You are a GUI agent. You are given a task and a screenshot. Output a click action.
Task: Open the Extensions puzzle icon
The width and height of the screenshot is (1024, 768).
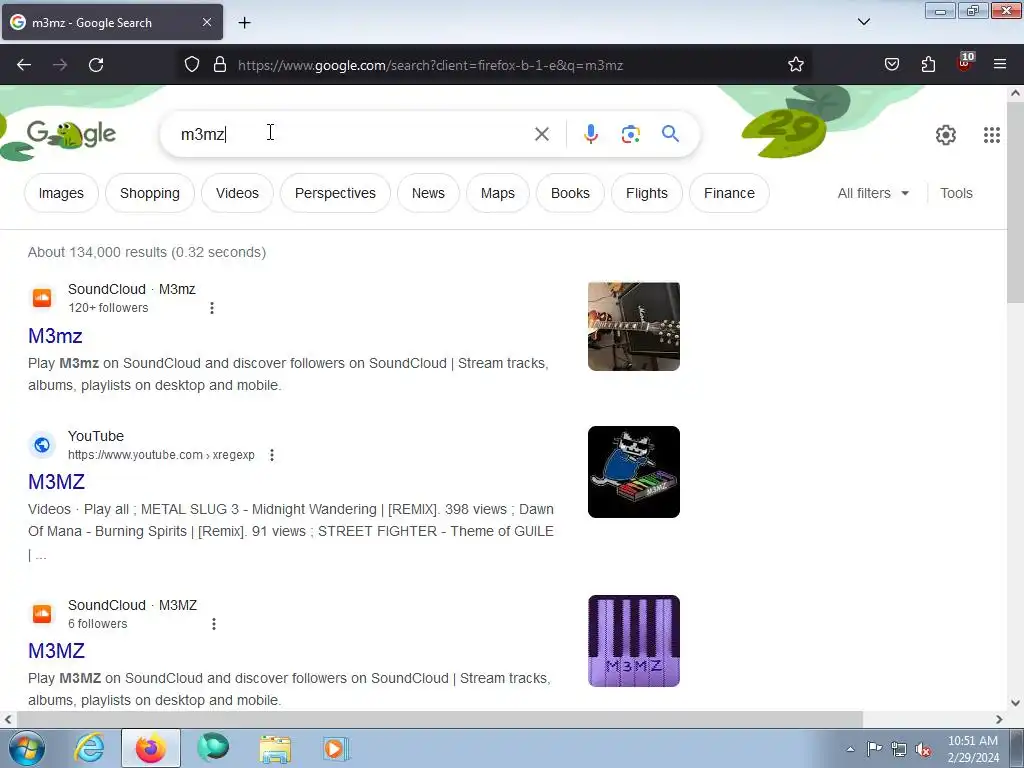pos(928,65)
